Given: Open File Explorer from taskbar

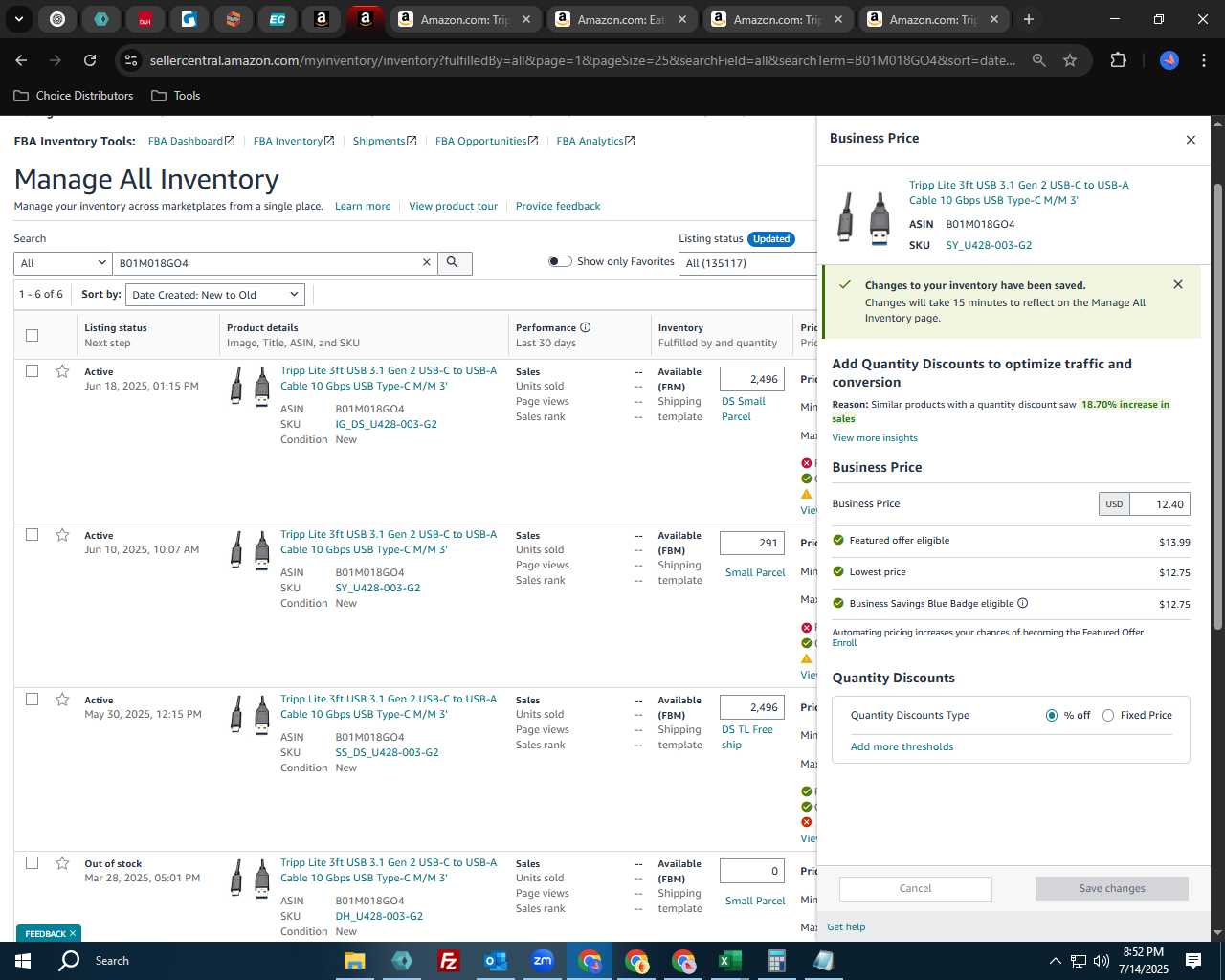Looking at the screenshot, I should [x=355, y=961].
